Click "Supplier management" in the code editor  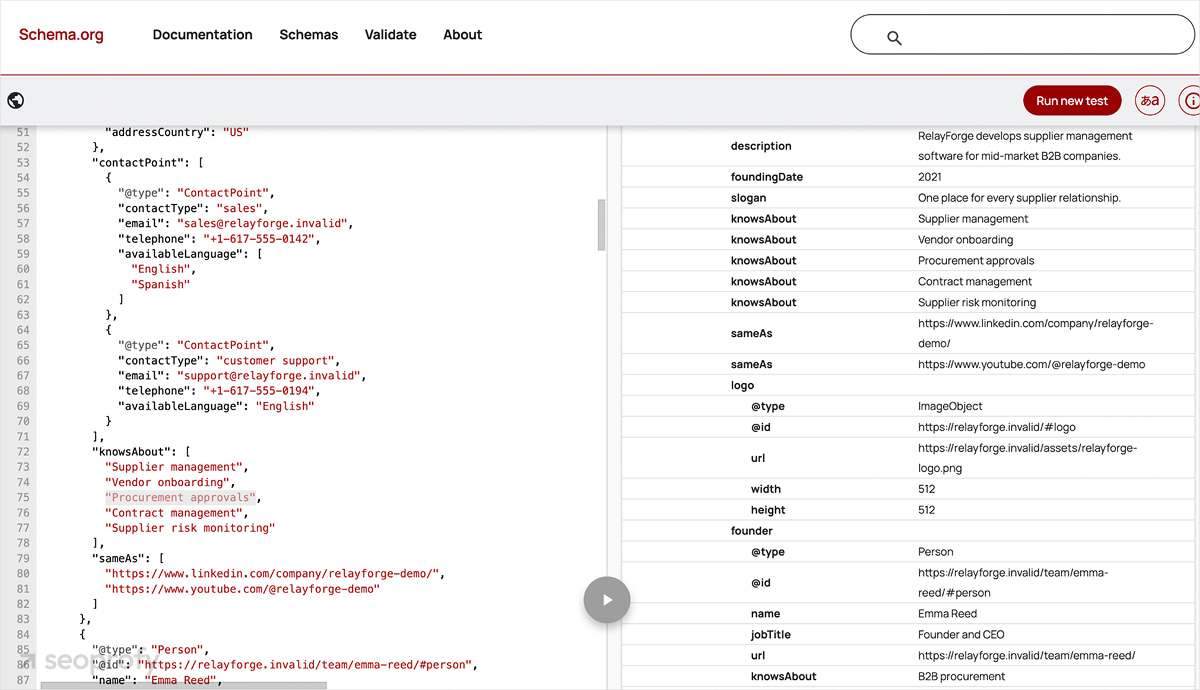click(174, 467)
